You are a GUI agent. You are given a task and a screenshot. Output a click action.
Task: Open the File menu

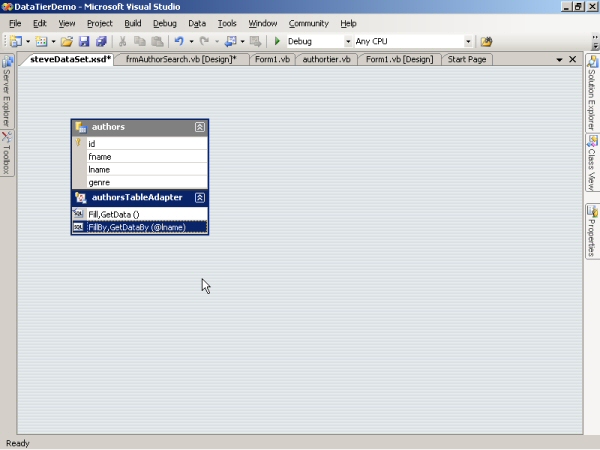coord(15,23)
